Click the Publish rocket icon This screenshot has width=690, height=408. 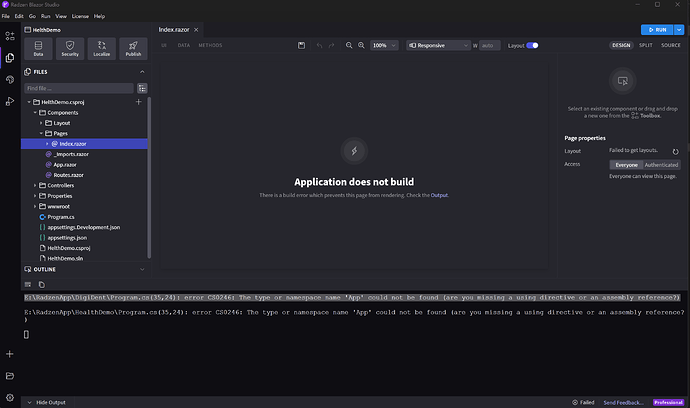[x=134, y=49]
